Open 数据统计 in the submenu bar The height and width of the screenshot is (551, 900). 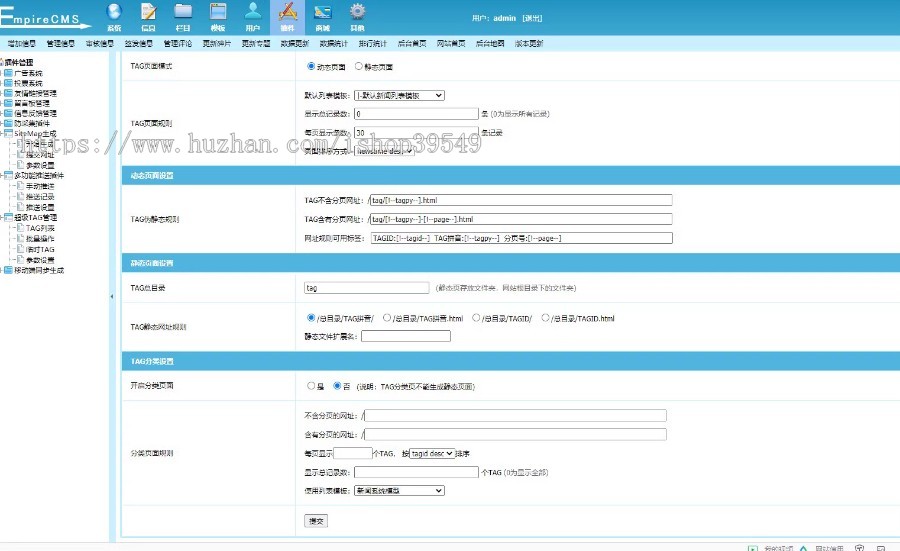333,44
